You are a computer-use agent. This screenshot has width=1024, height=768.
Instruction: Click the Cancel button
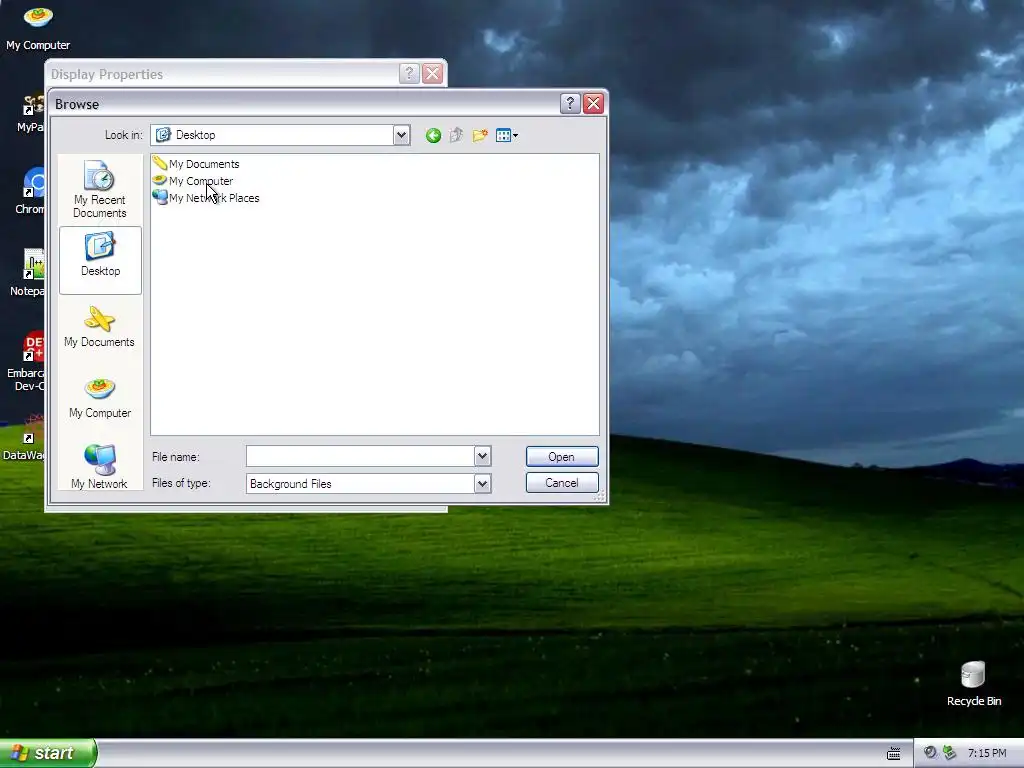(562, 483)
